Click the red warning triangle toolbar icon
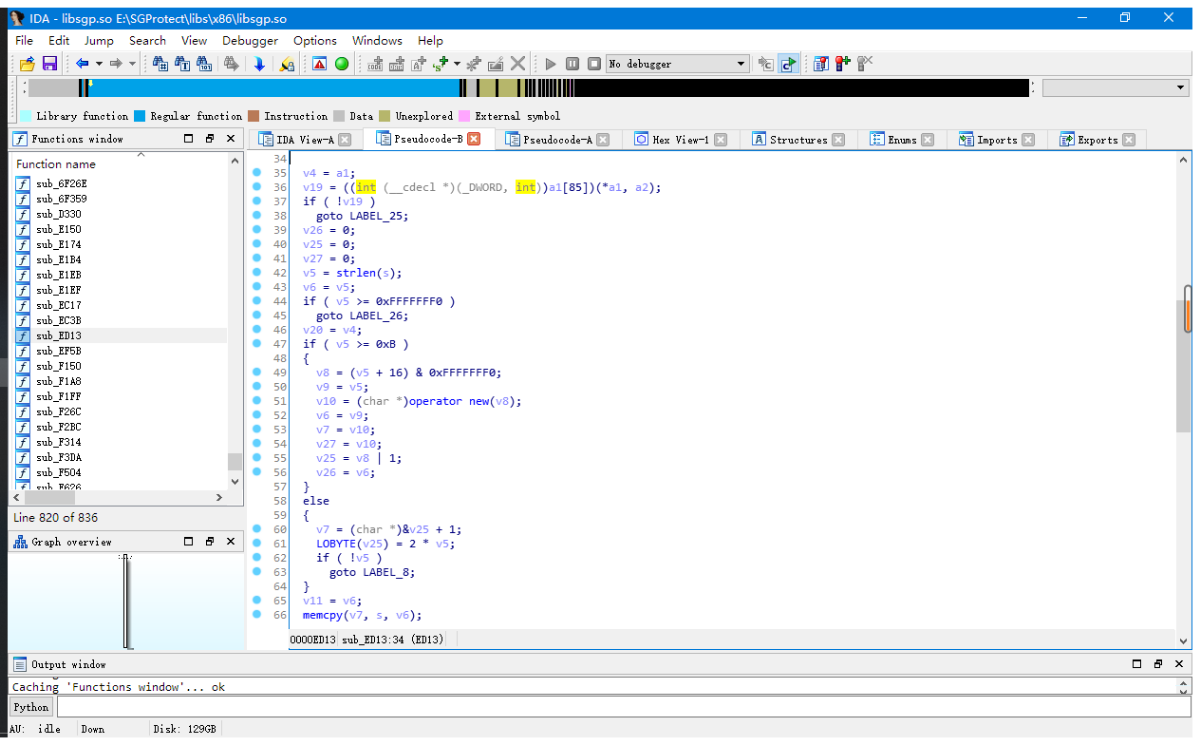Image resolution: width=1200 pixels, height=745 pixels. pos(320,64)
